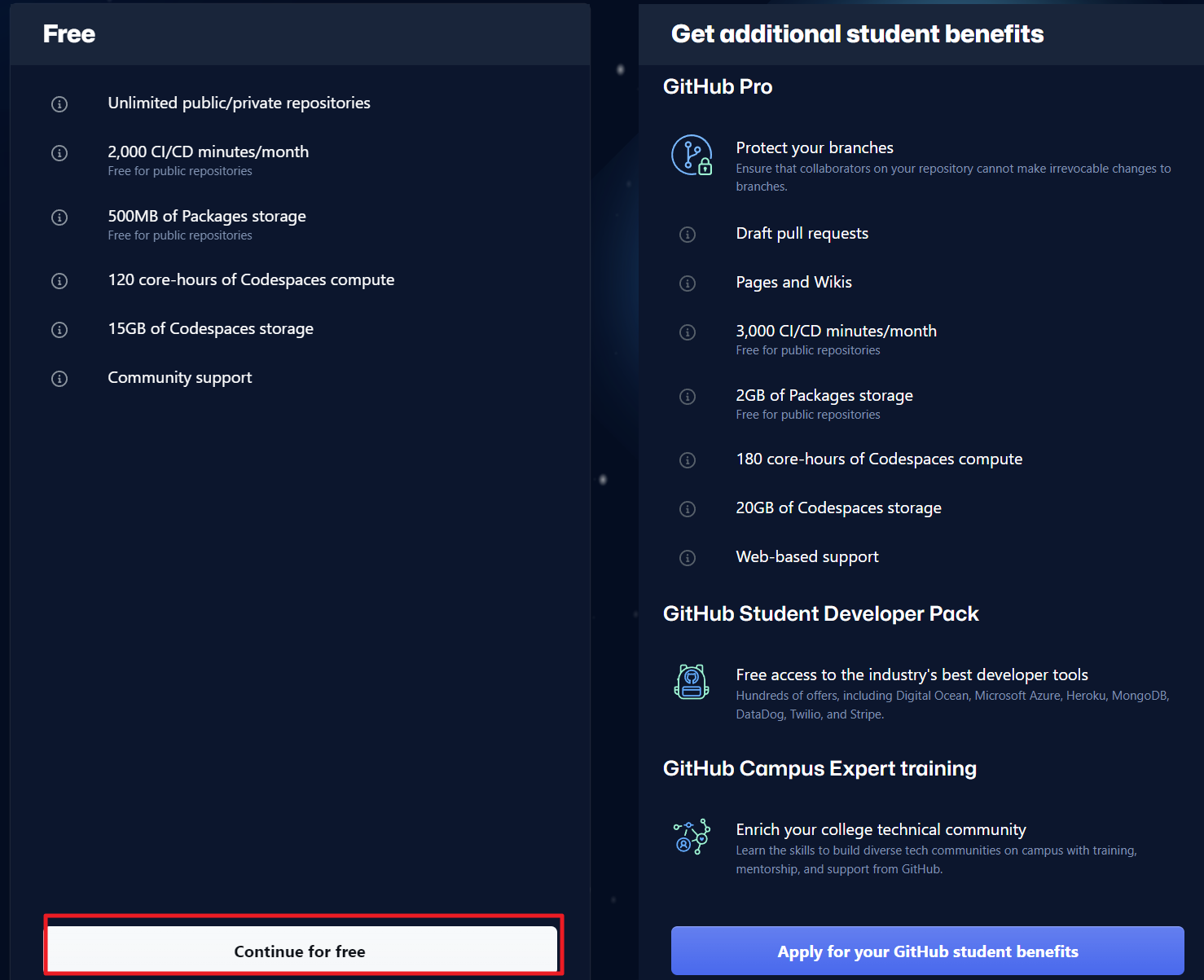Click the branch lock icon for Protect your branches
The width and height of the screenshot is (1204, 980).
pyautogui.click(x=692, y=155)
